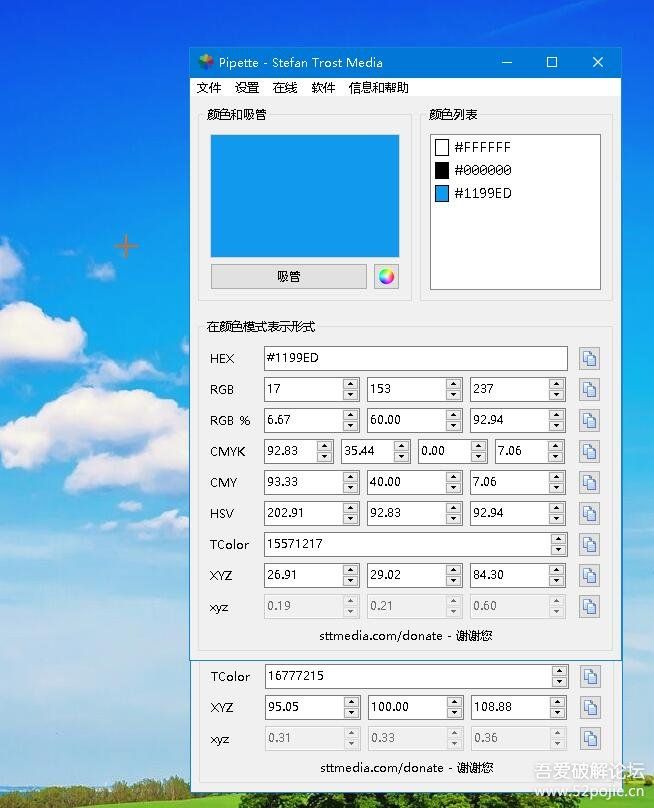Screen dimensions: 654x808
Task: Select the #000000 black color entry
Action: [x=482, y=170]
